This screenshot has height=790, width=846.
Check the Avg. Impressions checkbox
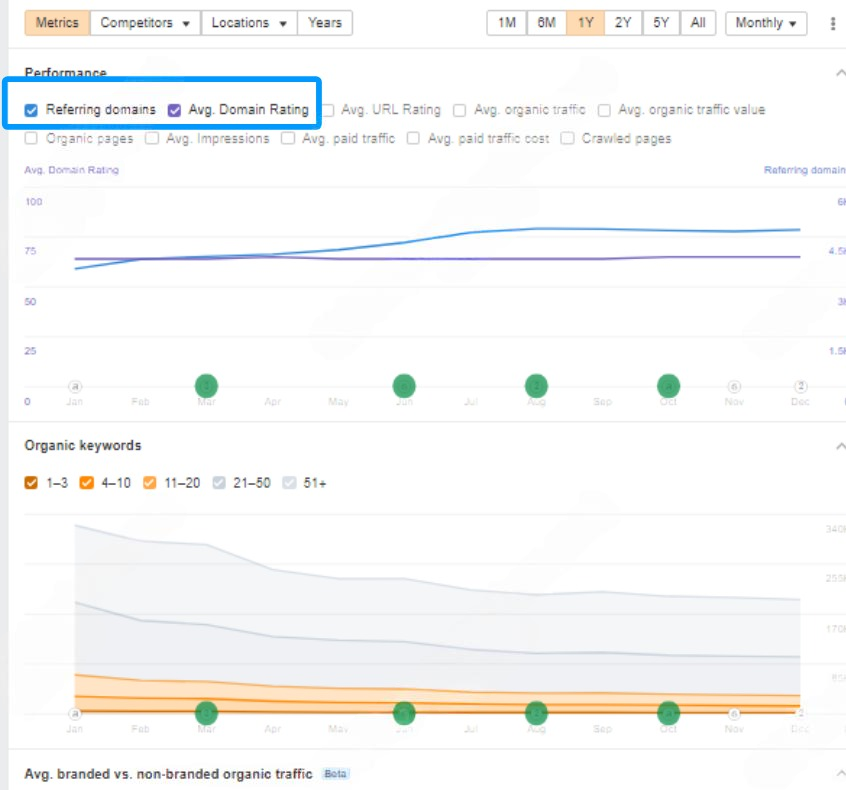tap(152, 139)
